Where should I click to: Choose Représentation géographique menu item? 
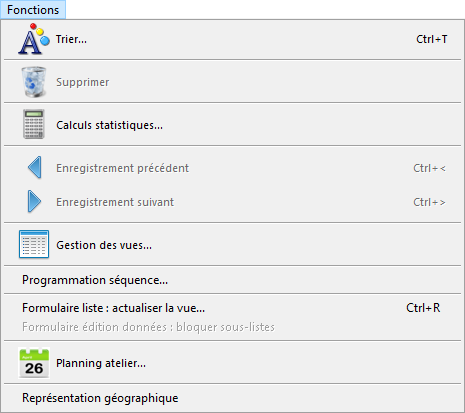tap(232, 398)
